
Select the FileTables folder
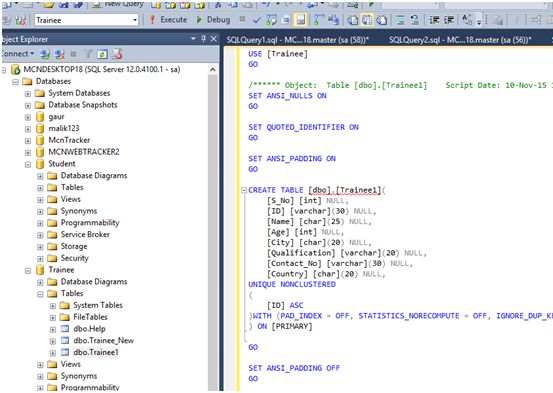[90, 317]
